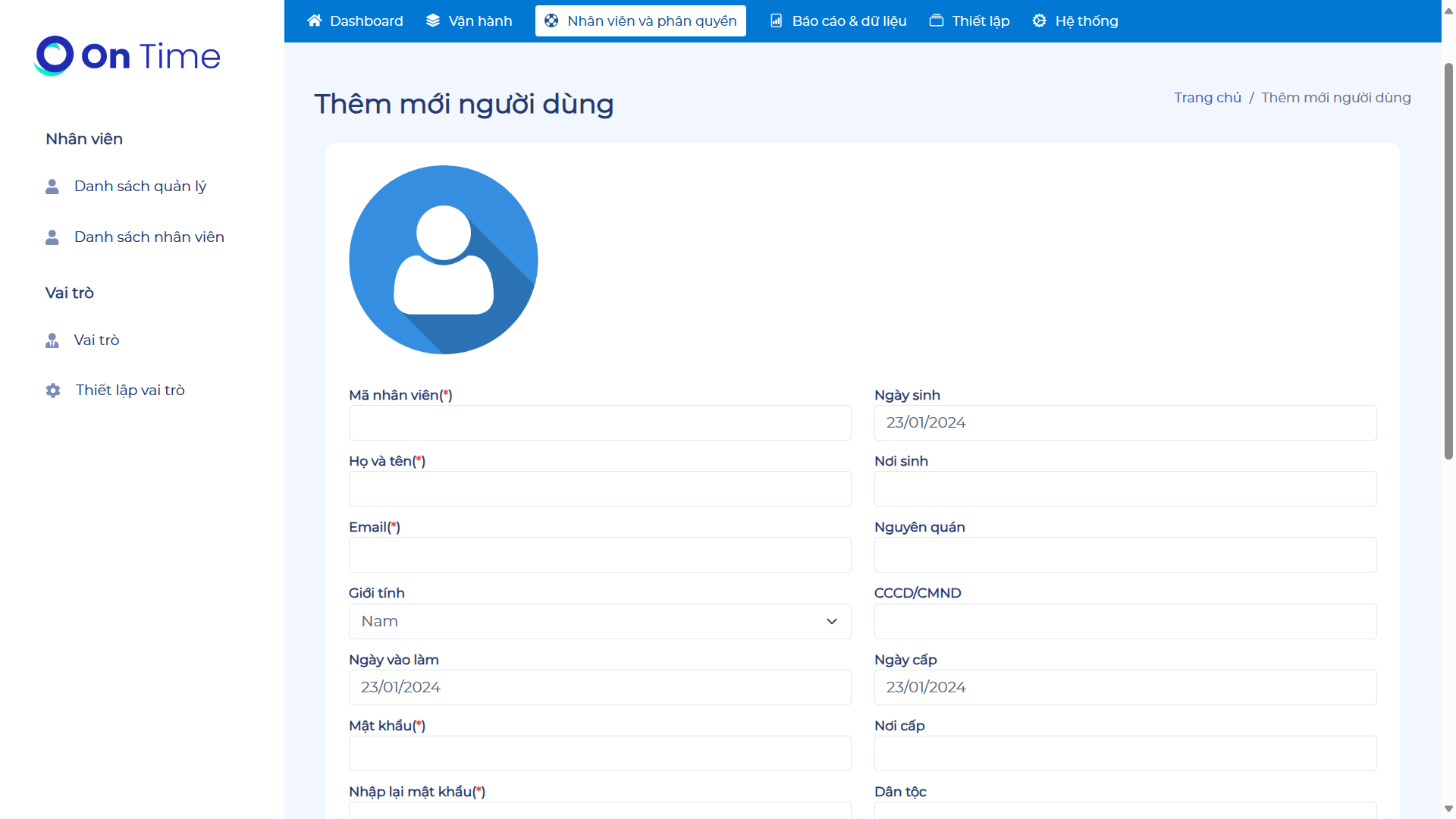
Task: Click the Vận hành layers icon
Action: point(433,20)
